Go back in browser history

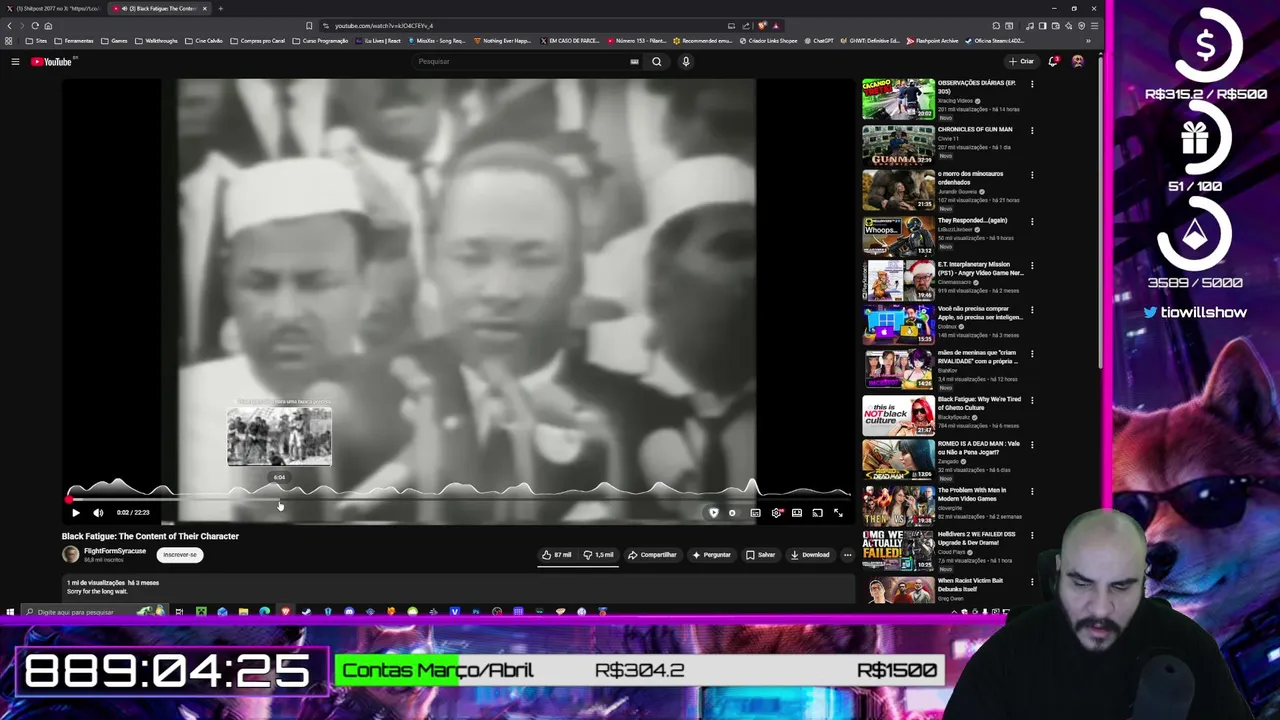click(9, 26)
